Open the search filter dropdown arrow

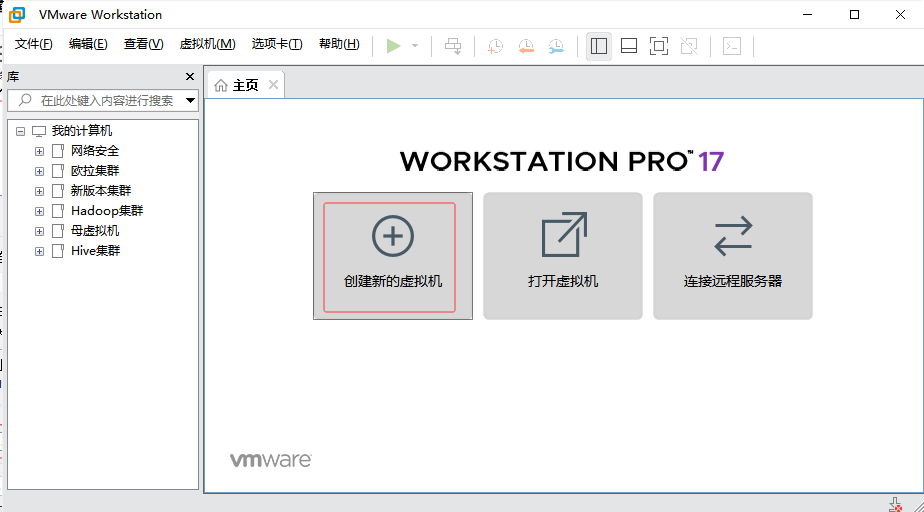point(190,101)
